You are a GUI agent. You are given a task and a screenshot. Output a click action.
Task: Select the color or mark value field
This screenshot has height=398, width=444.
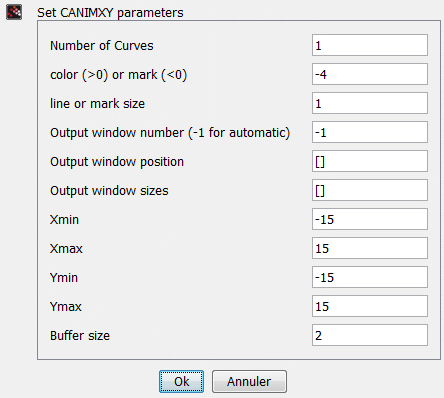click(x=370, y=74)
